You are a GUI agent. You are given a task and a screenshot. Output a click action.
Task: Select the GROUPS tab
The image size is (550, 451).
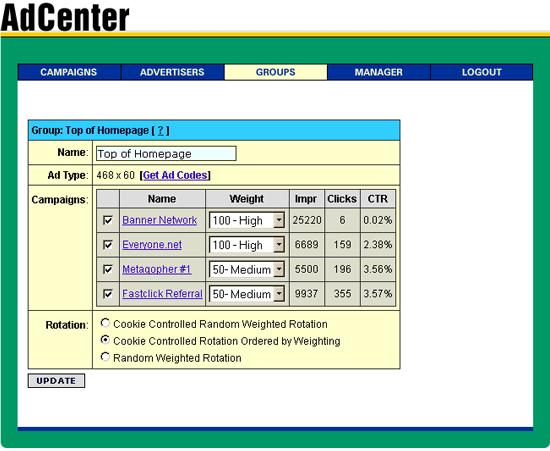tap(276, 72)
